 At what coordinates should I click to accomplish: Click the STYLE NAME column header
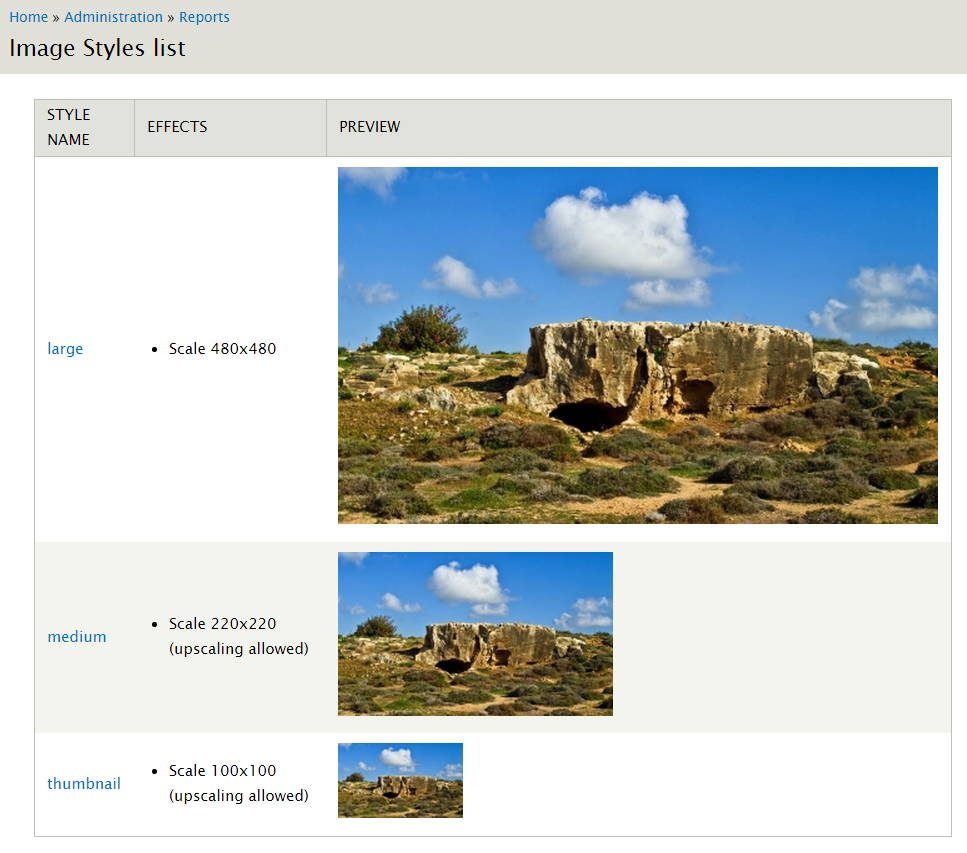(x=68, y=127)
